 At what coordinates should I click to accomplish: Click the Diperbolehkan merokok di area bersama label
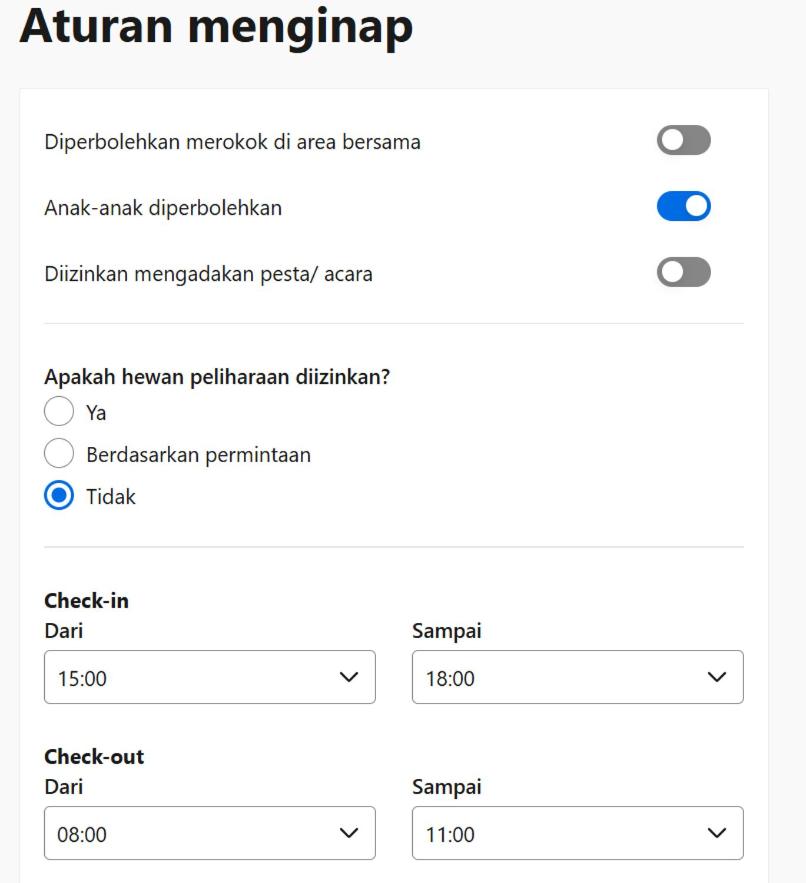point(232,142)
